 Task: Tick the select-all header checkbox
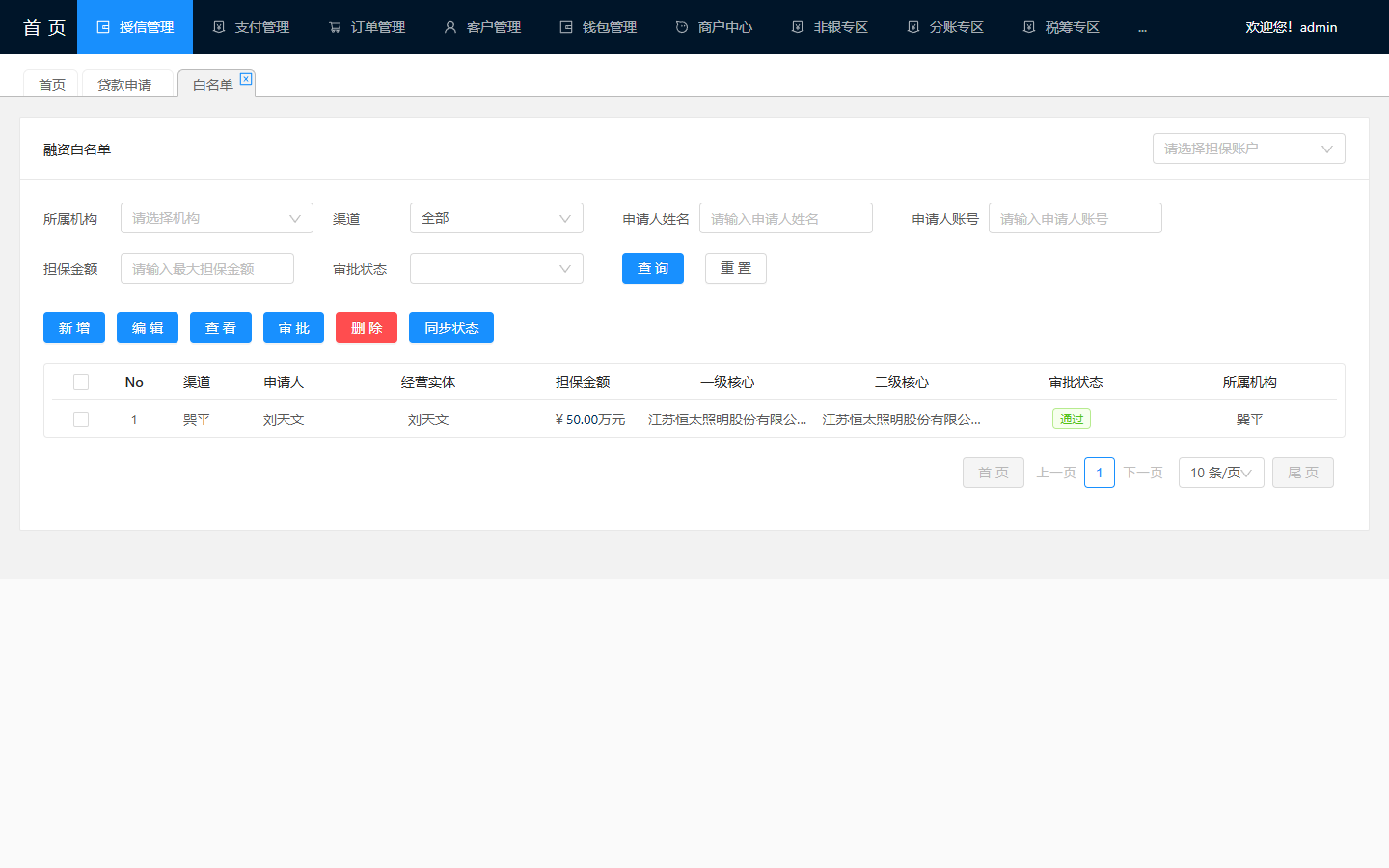[81, 382]
